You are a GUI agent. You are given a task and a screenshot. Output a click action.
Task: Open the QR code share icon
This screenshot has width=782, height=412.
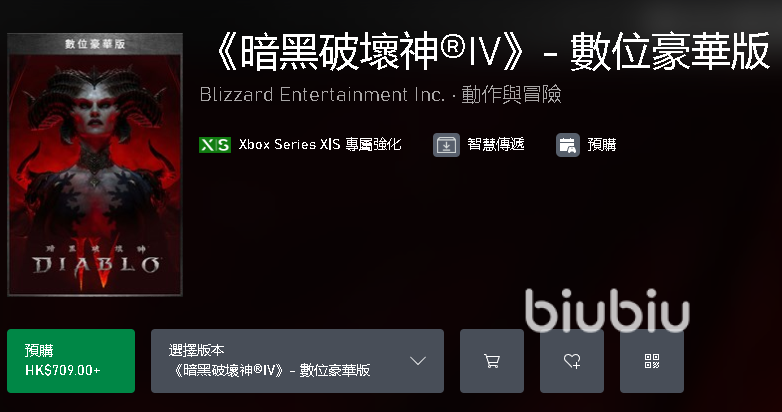pos(651,361)
